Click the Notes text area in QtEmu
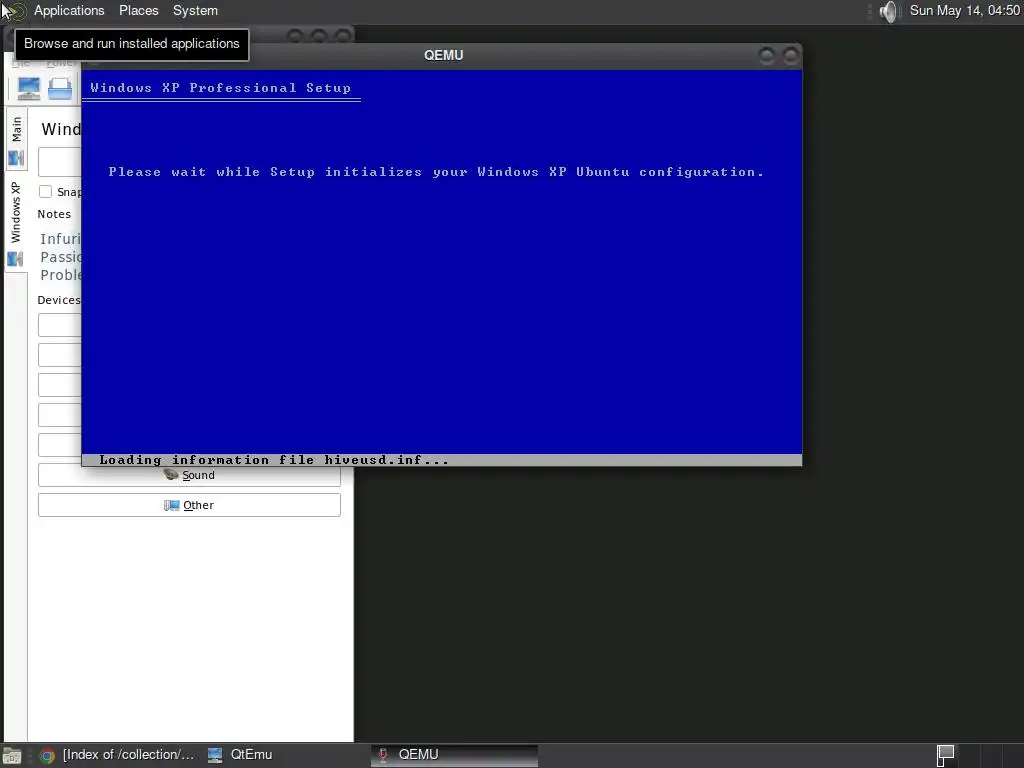 60,257
